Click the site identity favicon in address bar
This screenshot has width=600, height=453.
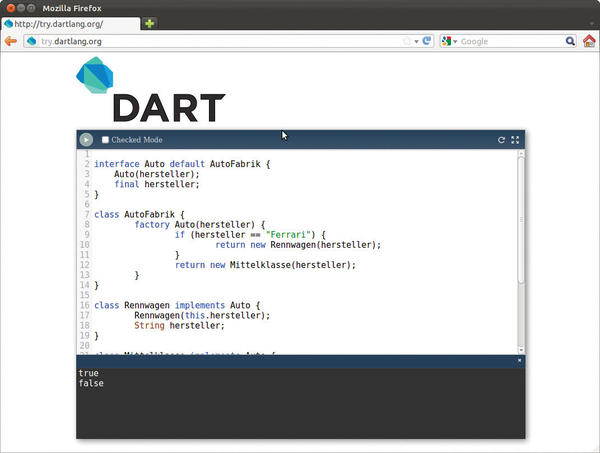32,41
